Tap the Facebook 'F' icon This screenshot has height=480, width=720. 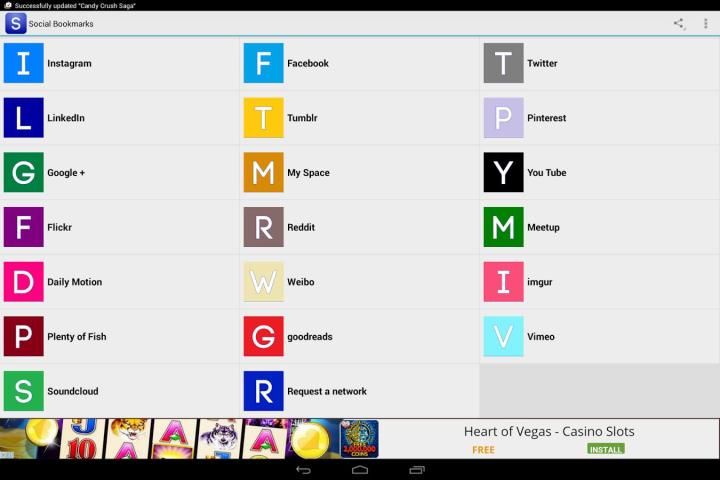pos(263,63)
